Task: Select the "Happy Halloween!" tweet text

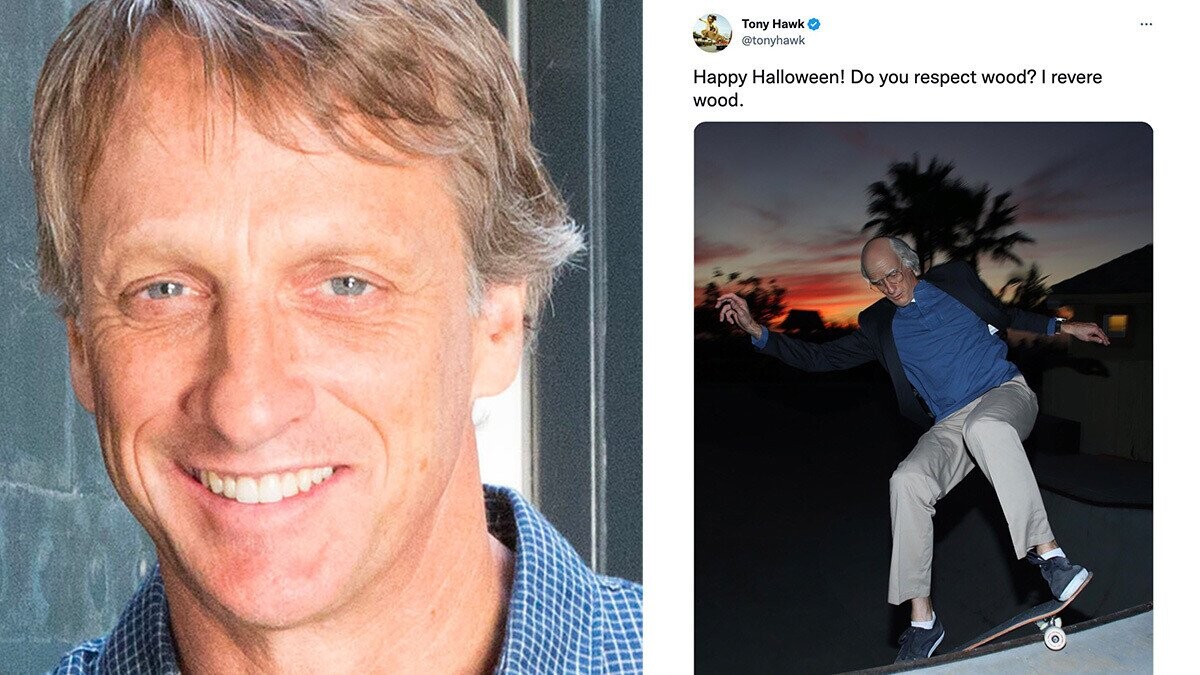Action: tap(898, 88)
